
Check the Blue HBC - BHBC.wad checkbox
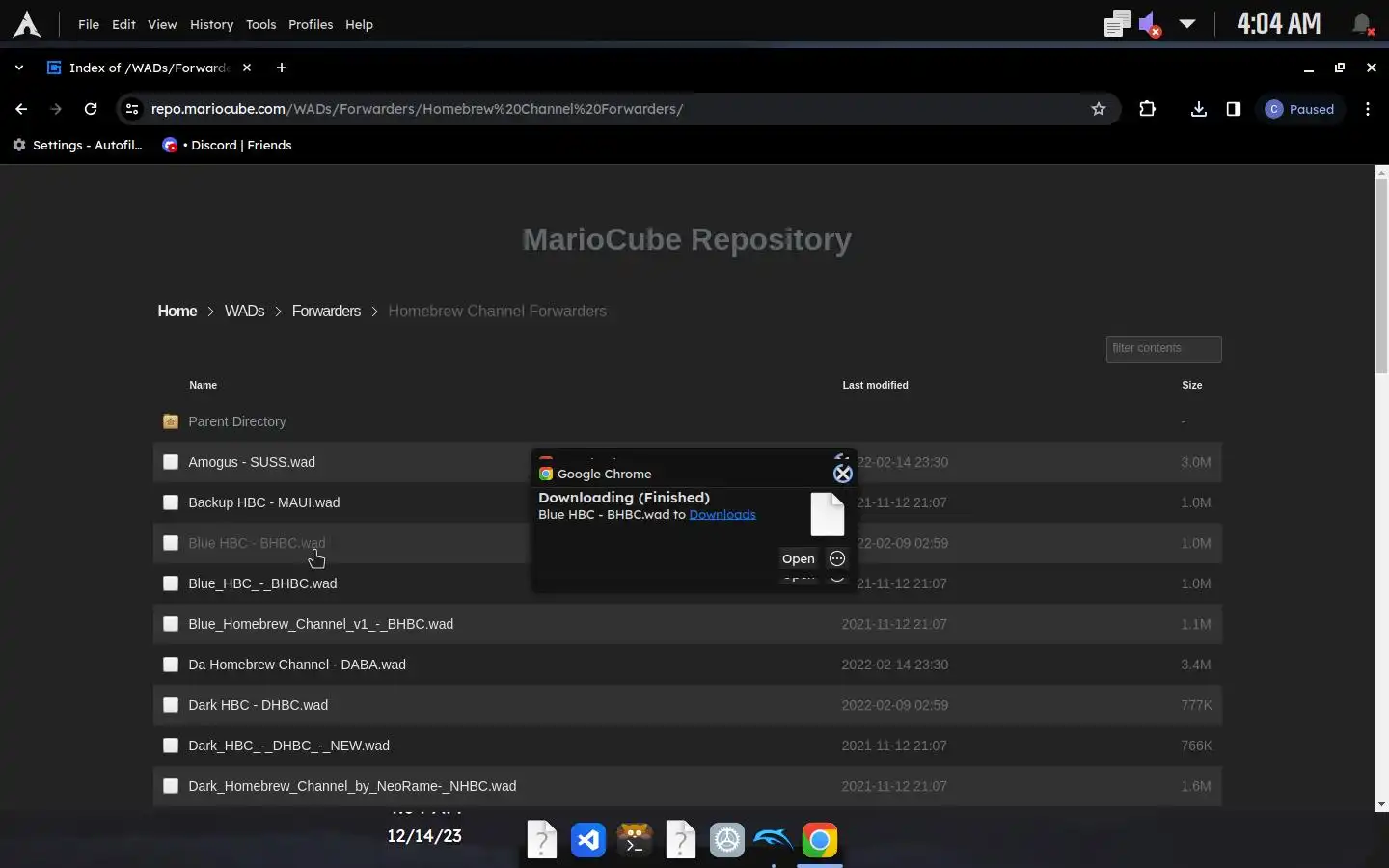[171, 543]
